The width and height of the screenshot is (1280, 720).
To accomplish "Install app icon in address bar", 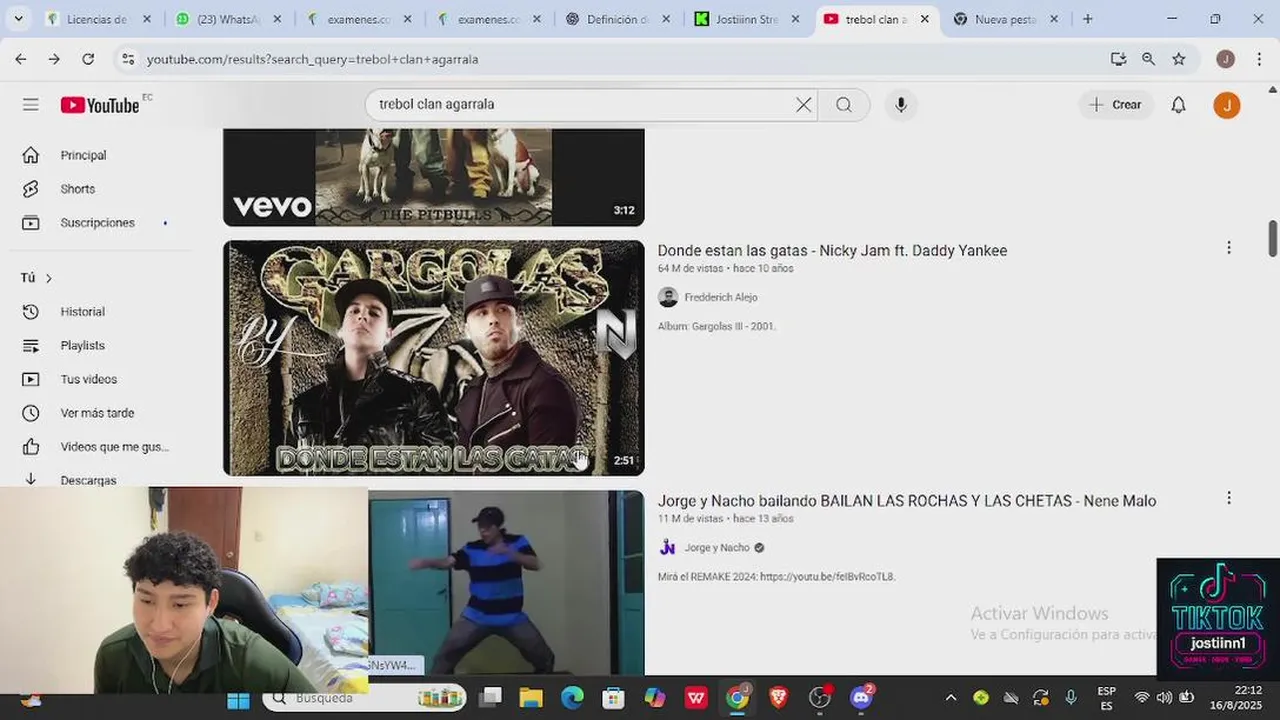I will click(1118, 59).
